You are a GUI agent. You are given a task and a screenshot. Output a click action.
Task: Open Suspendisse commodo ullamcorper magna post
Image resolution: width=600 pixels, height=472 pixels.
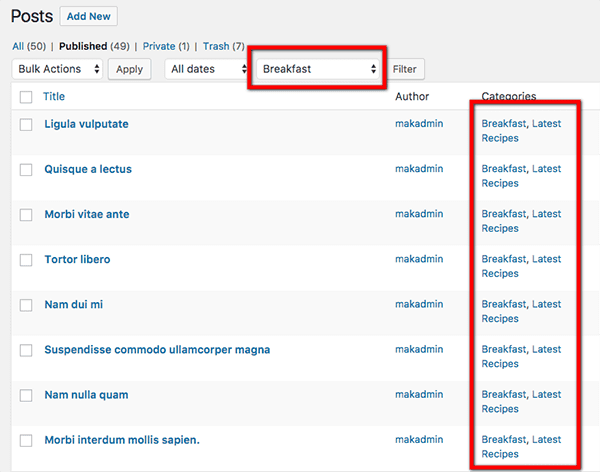click(x=157, y=350)
